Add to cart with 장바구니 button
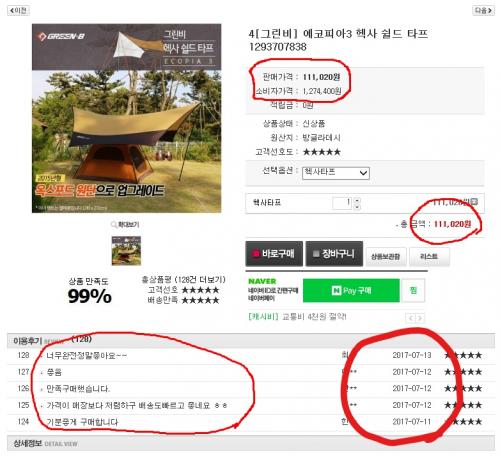This screenshot has height=457, width=500. [x=334, y=254]
